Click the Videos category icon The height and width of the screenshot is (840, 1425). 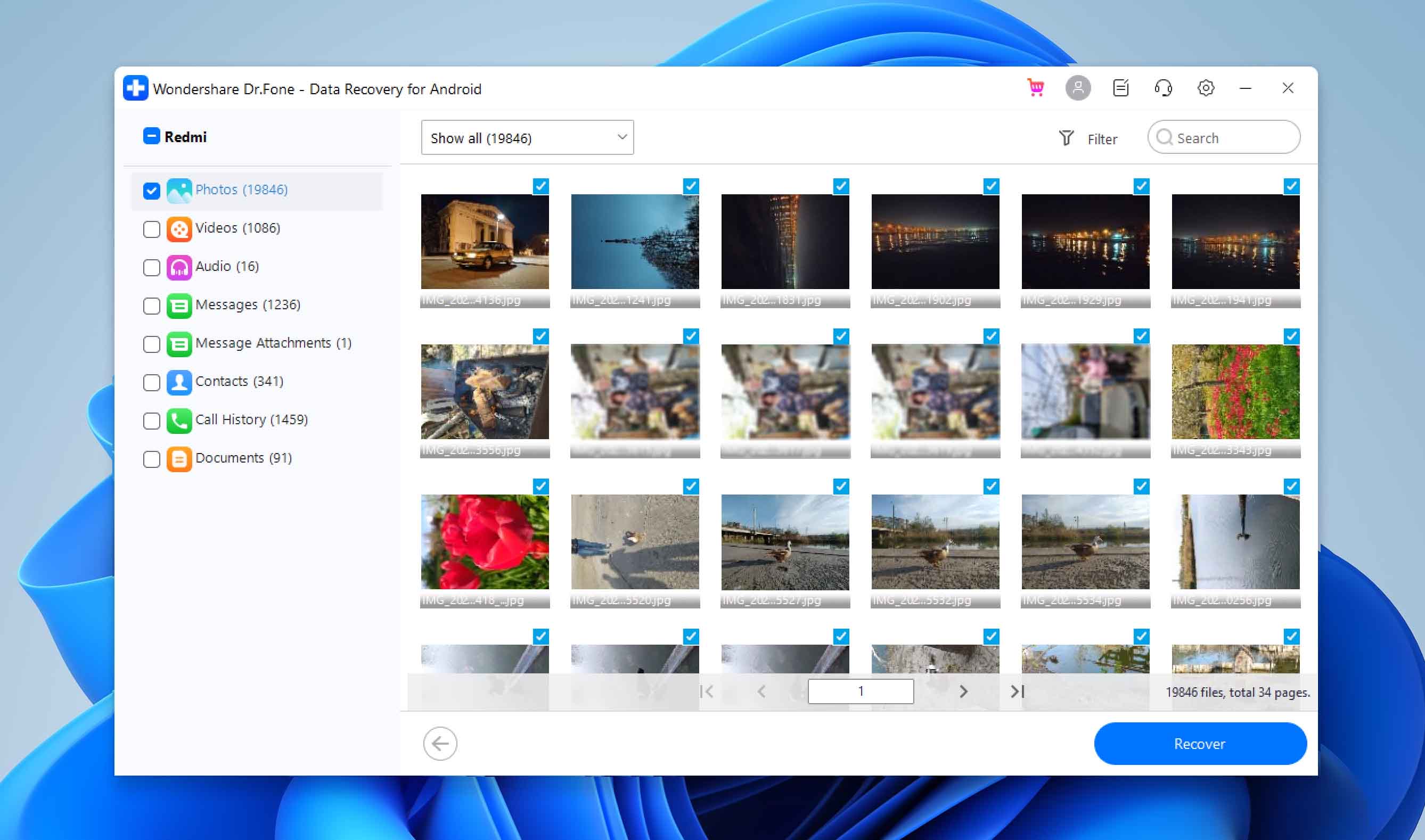(x=179, y=229)
